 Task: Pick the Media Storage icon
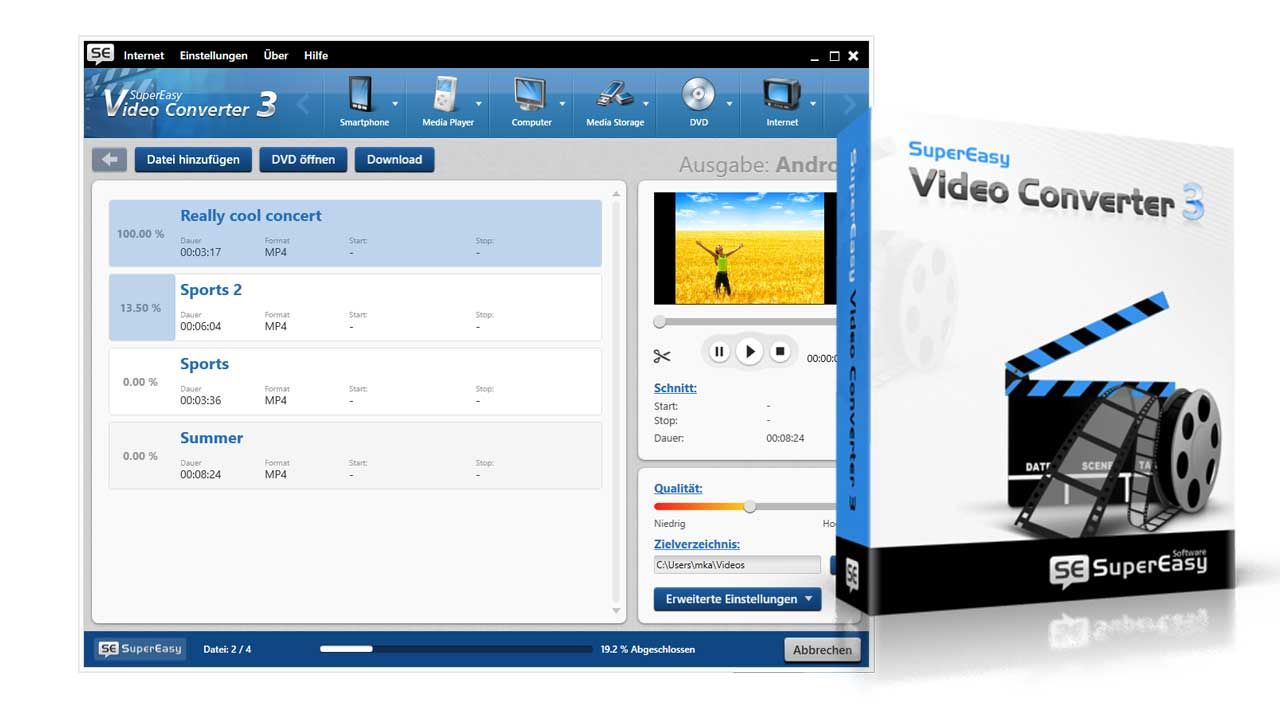coord(614,95)
